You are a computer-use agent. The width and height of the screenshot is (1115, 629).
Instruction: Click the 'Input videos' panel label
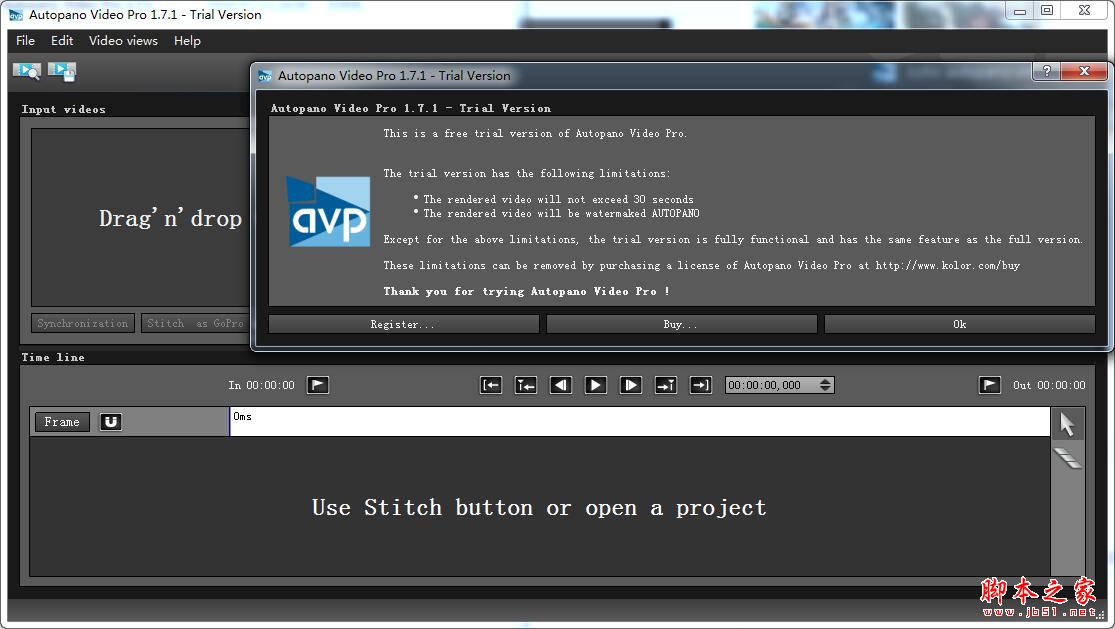(63, 109)
